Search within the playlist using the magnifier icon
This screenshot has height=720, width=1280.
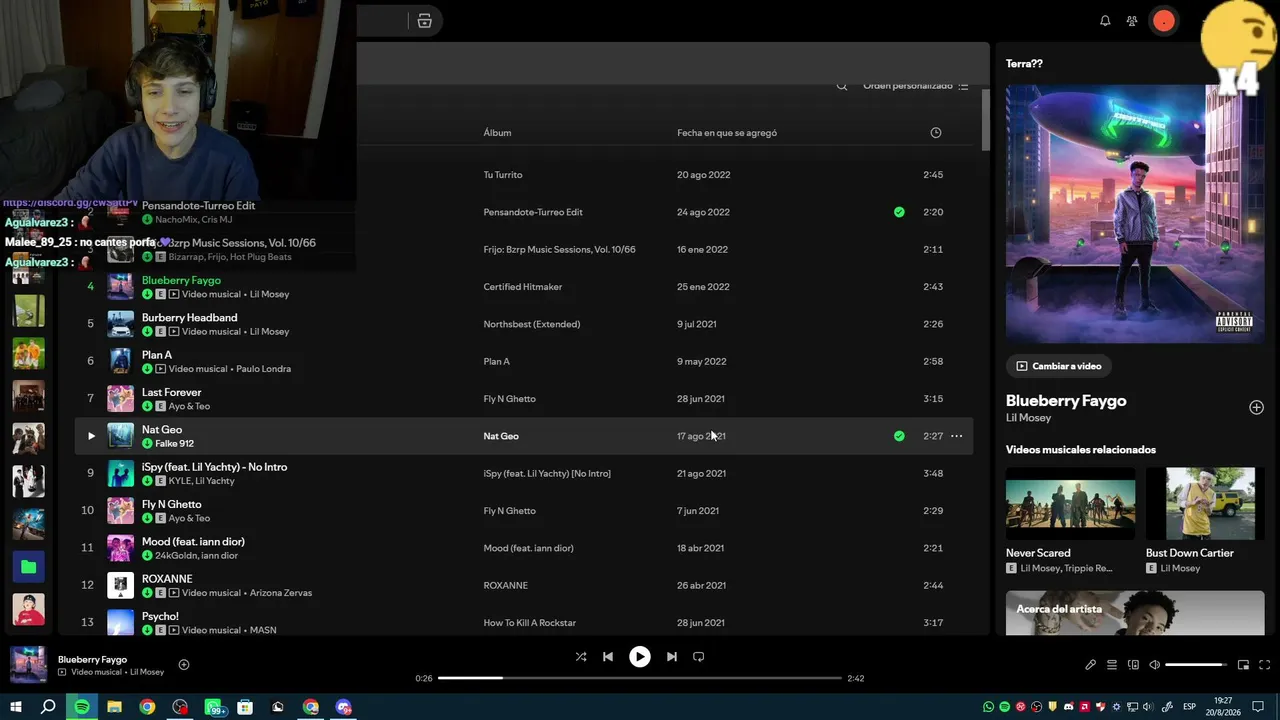click(842, 86)
